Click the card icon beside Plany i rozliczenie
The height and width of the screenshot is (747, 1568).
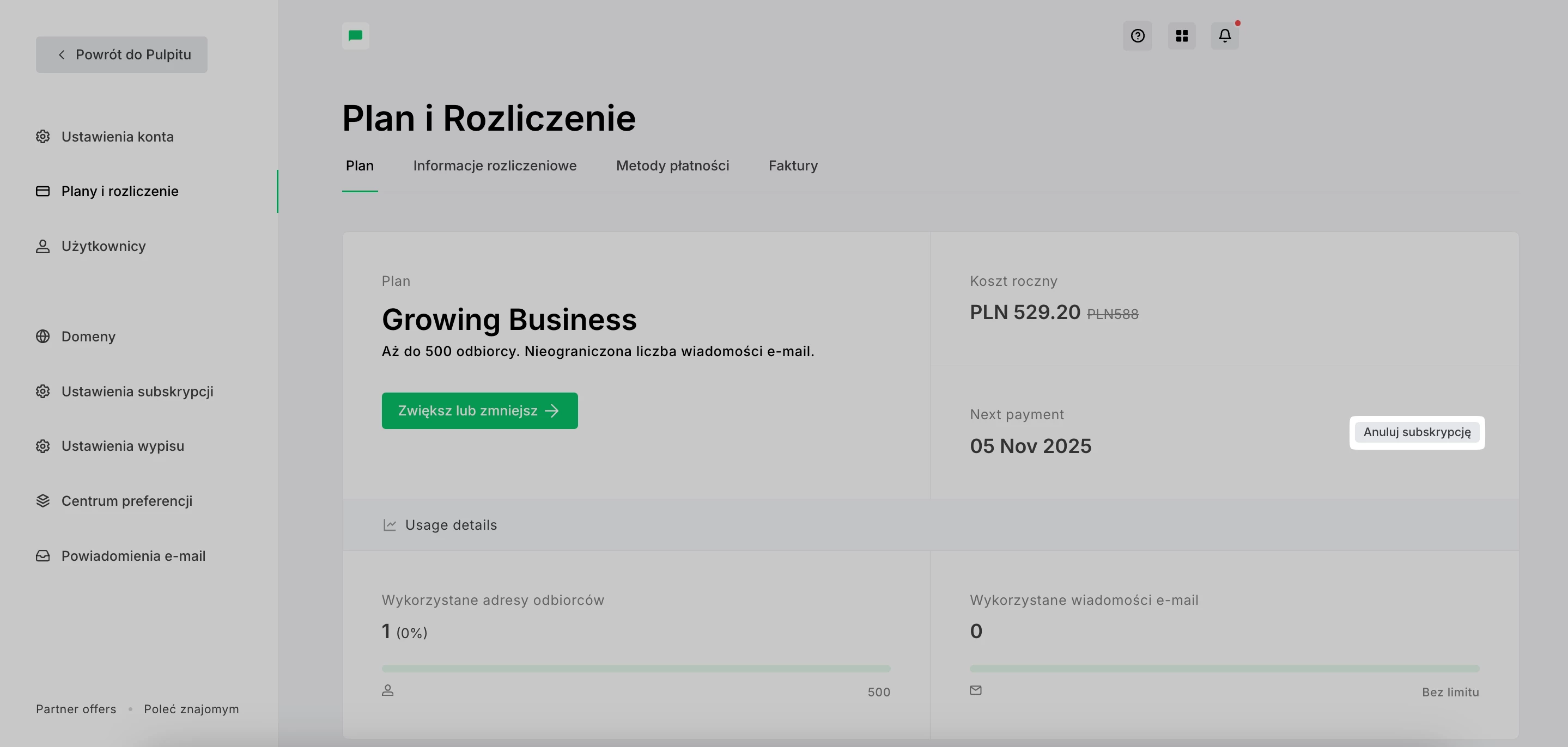[x=42, y=191]
